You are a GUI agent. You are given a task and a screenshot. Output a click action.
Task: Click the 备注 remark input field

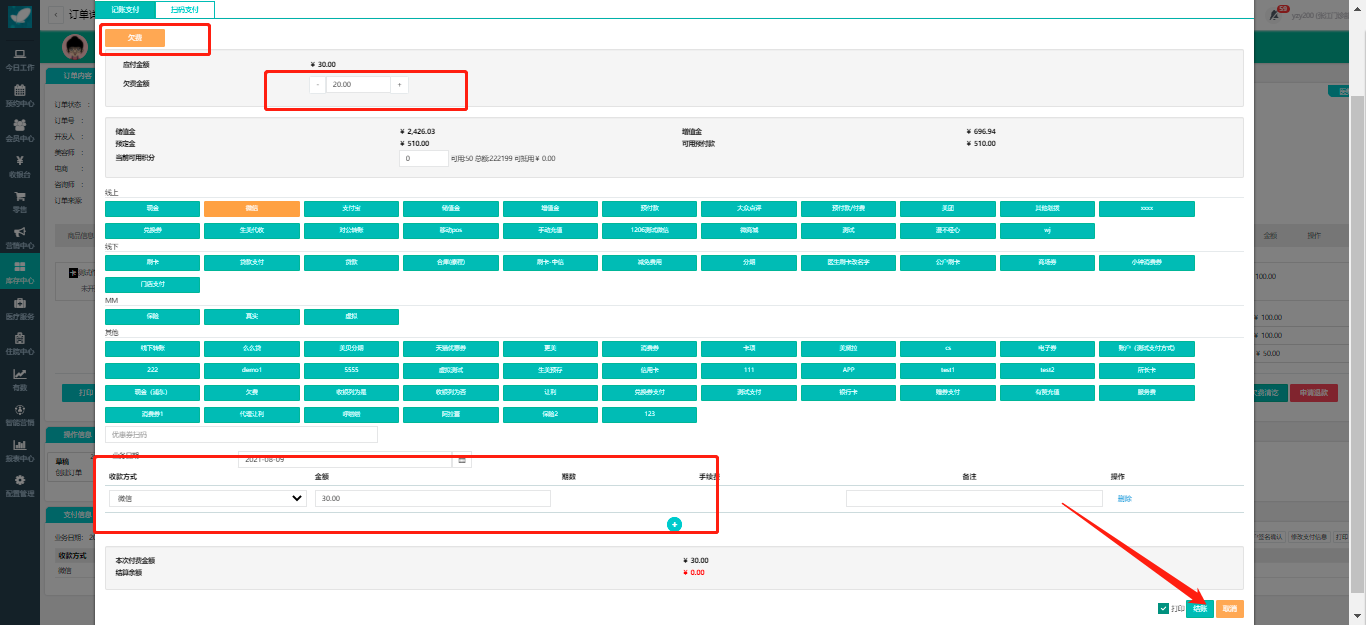click(x=974, y=498)
